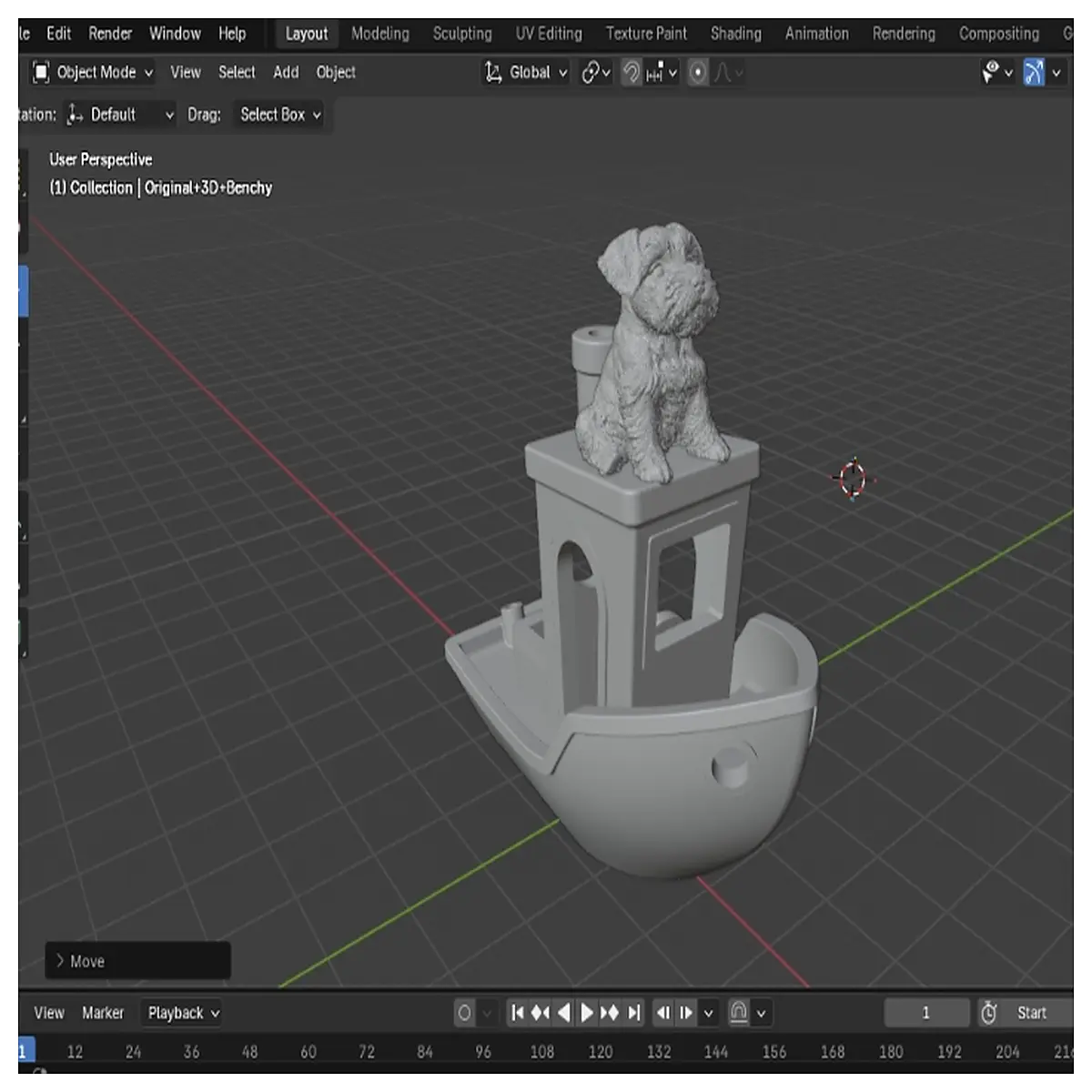The image size is (1092, 1092).
Task: Open the Default orientation dropdown
Action: pyautogui.click(x=120, y=115)
